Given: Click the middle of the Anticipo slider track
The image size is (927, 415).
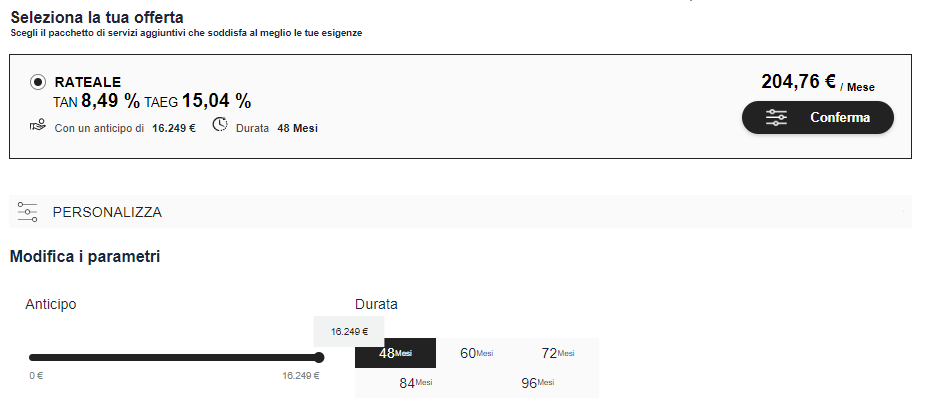Looking at the screenshot, I should coord(174,357).
